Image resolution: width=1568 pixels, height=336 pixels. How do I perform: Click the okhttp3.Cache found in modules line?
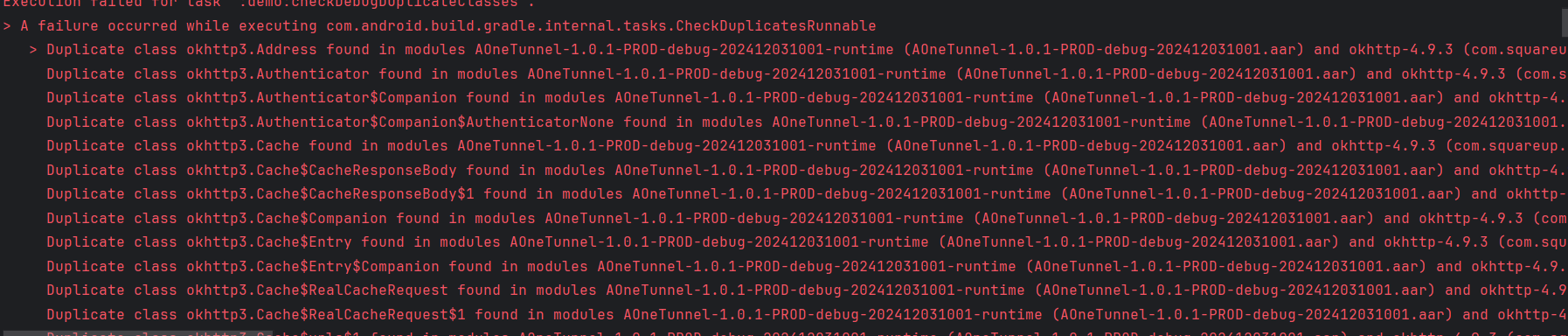pos(807,146)
